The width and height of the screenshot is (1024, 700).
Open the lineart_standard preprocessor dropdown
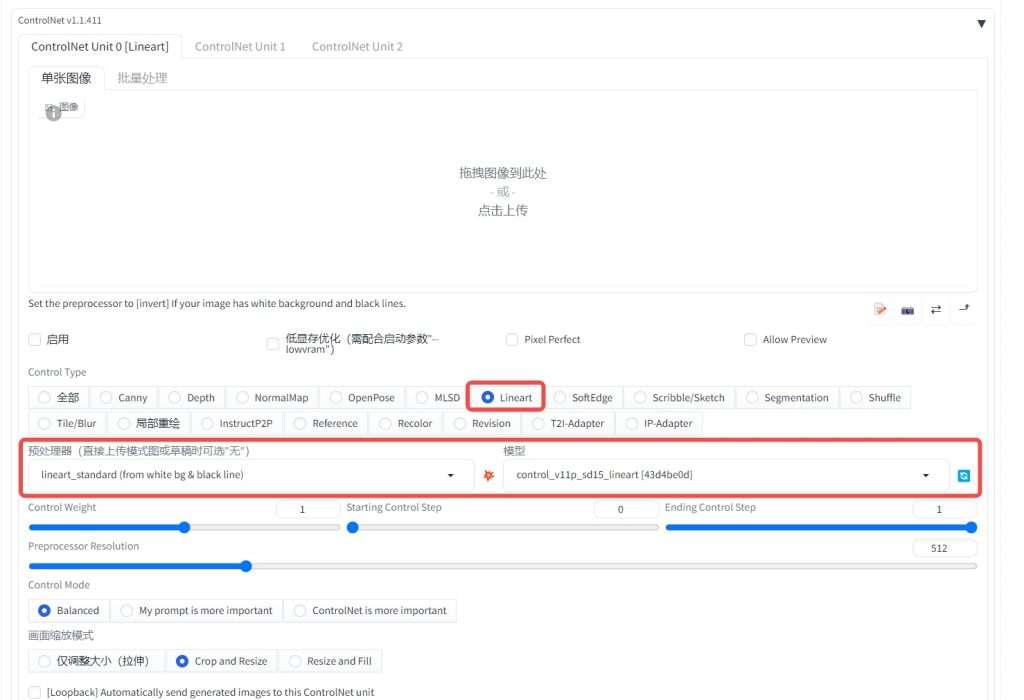pyautogui.click(x=250, y=475)
